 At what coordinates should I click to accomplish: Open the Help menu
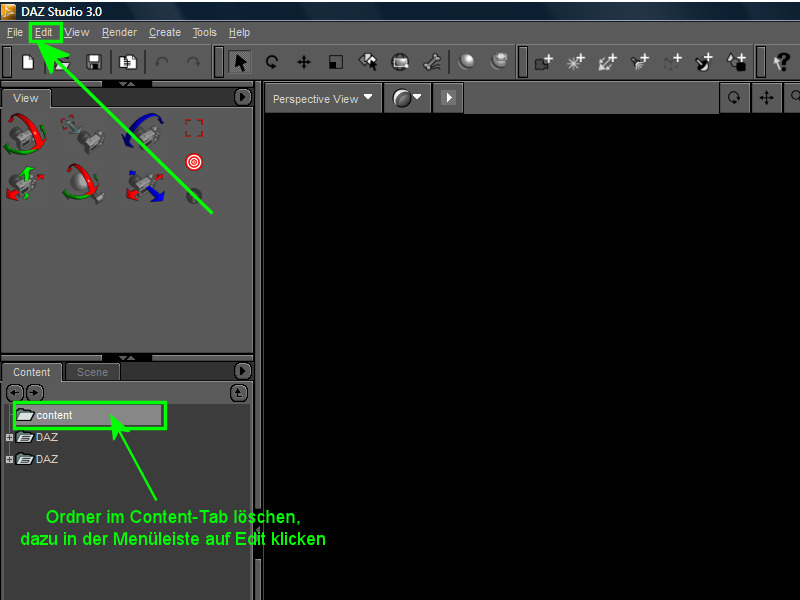(239, 33)
